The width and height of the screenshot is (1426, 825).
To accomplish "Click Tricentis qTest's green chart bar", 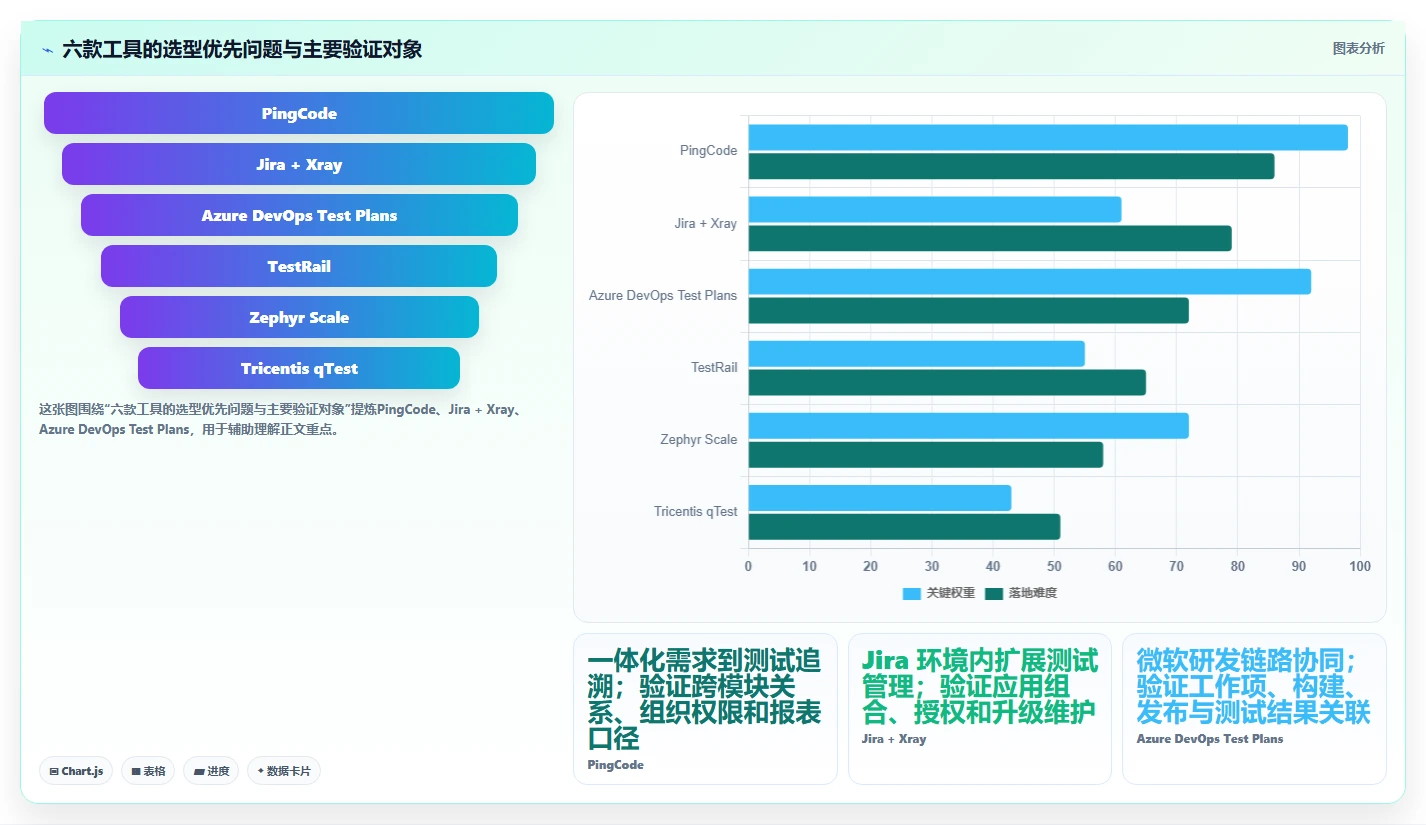I will [x=904, y=526].
